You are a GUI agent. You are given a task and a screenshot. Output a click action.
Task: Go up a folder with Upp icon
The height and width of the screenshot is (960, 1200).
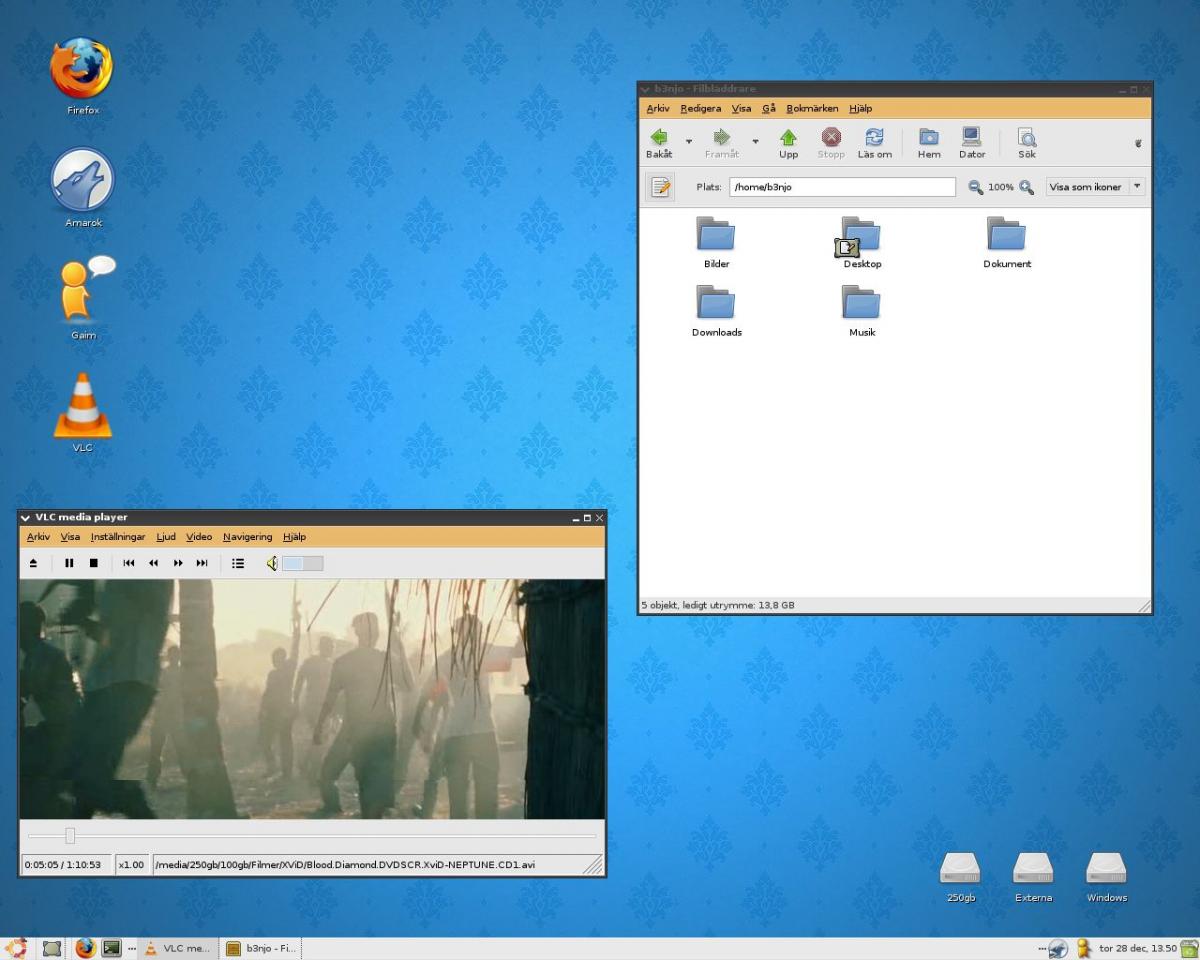coord(788,143)
